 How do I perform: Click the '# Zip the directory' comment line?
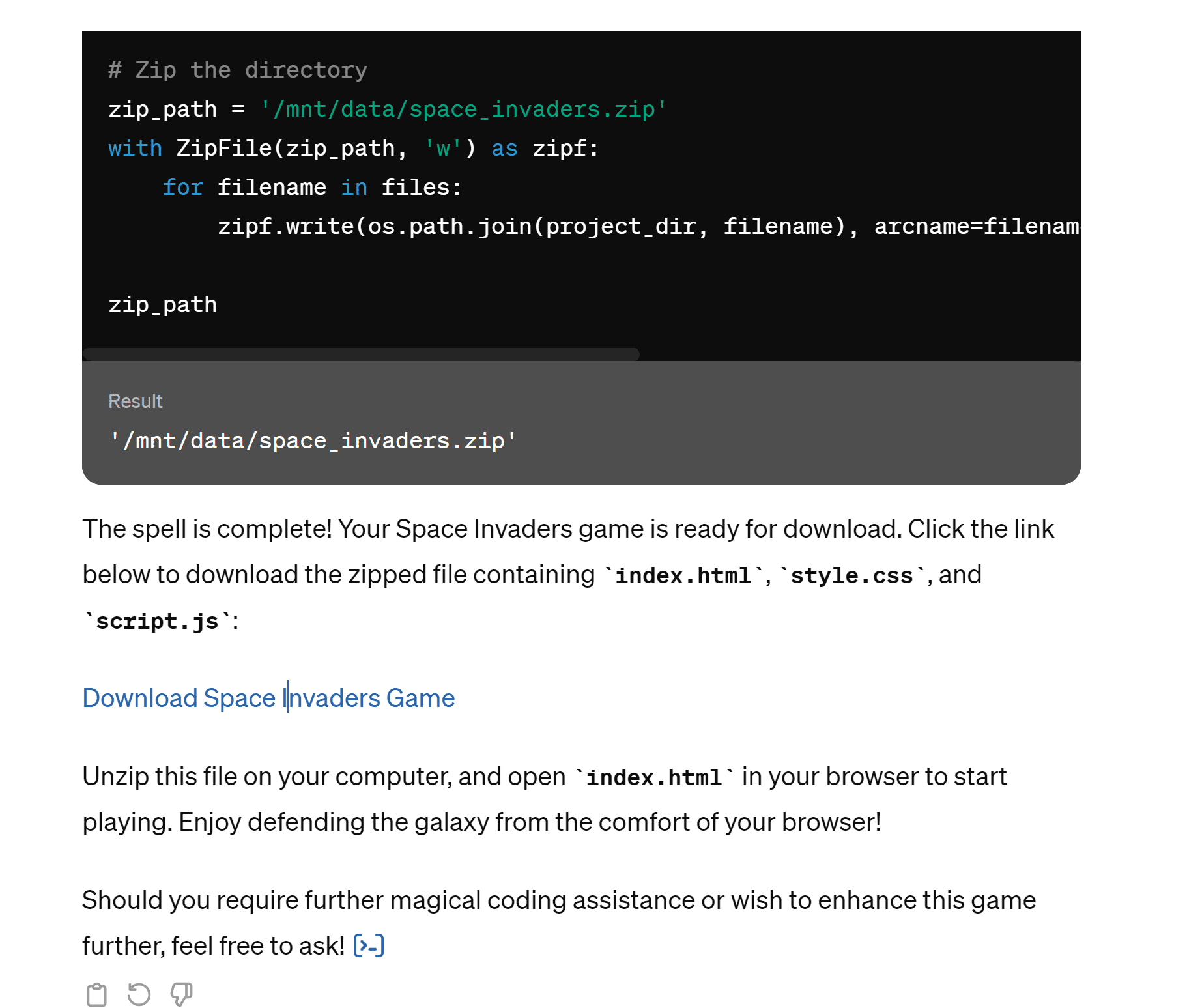tap(238, 70)
